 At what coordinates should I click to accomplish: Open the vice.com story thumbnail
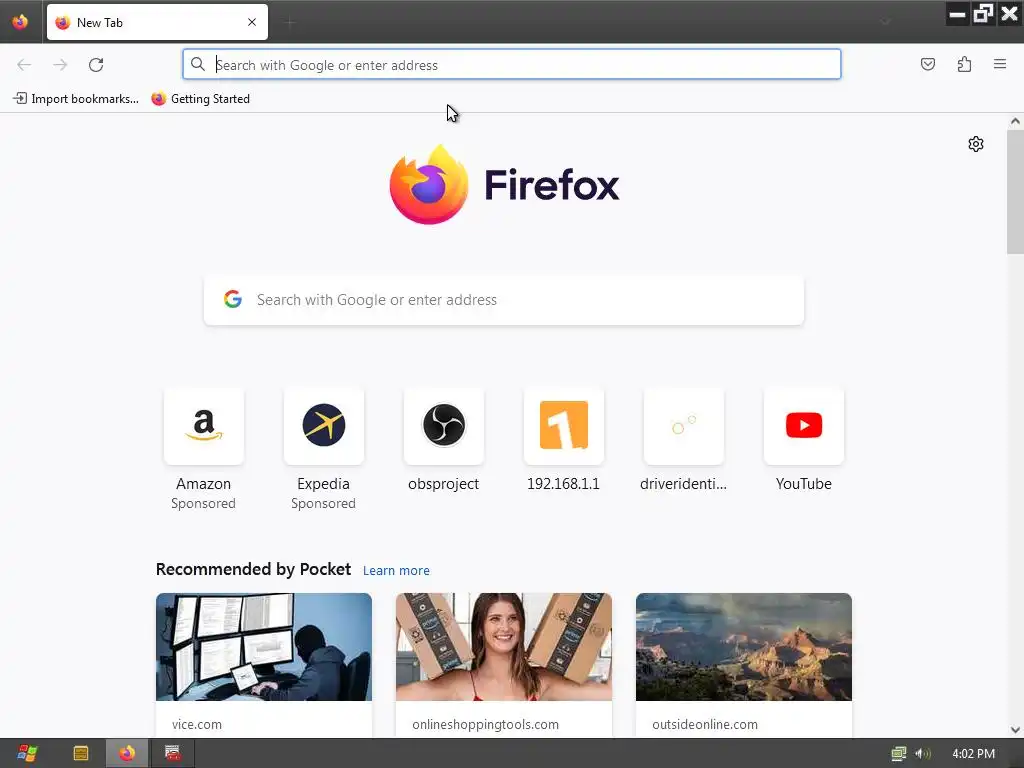(x=264, y=647)
